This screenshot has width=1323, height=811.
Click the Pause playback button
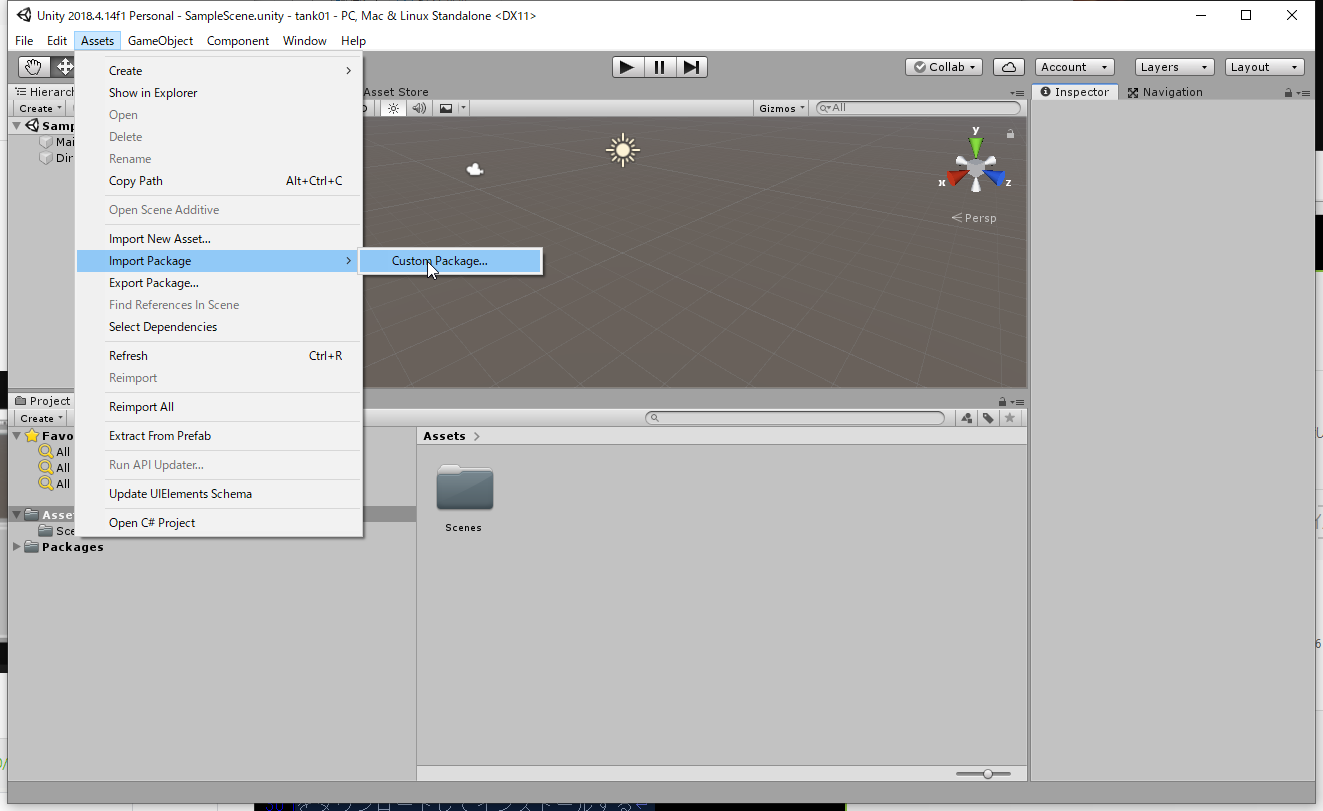pos(659,67)
